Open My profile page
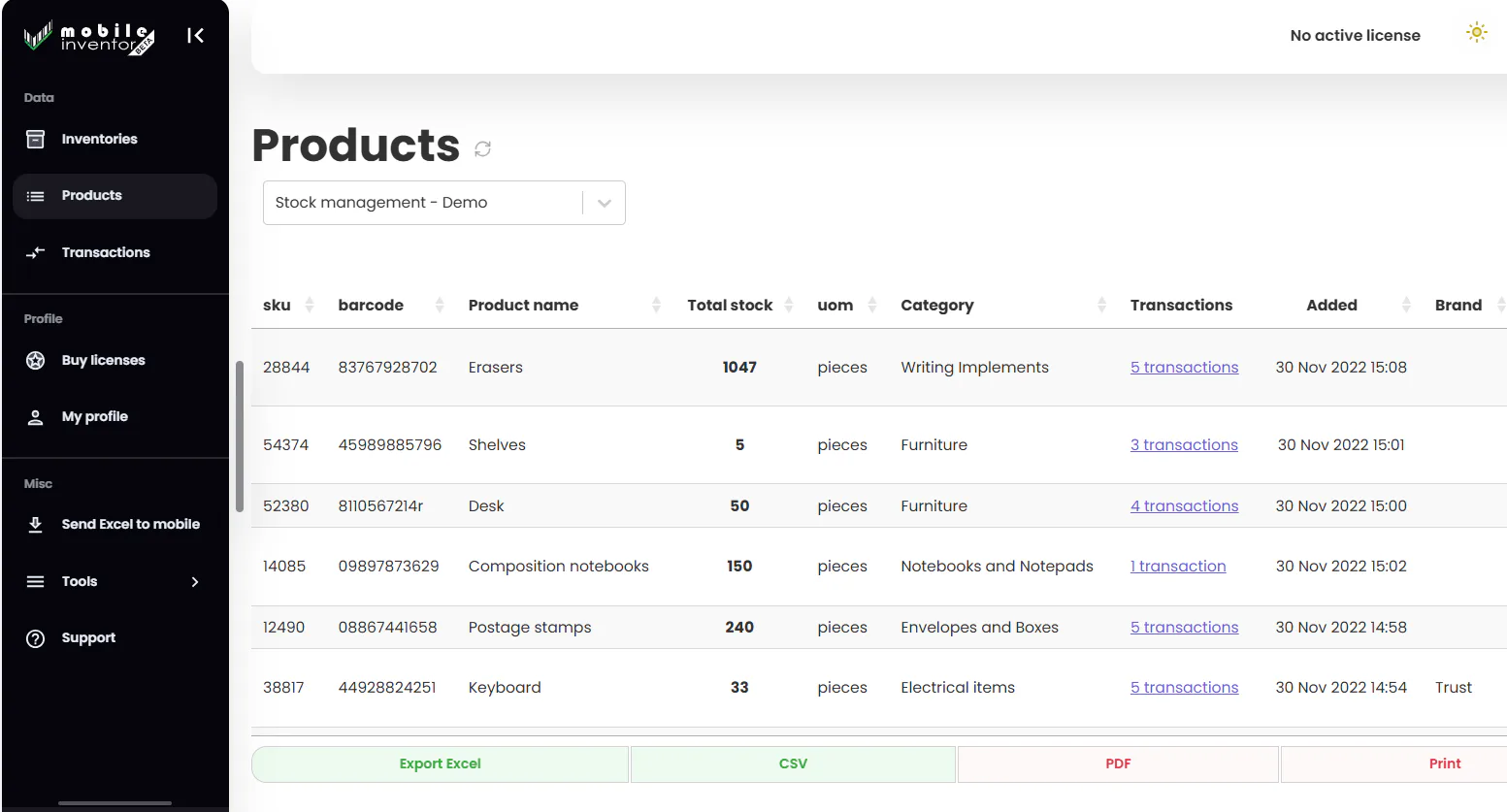 click(115, 417)
